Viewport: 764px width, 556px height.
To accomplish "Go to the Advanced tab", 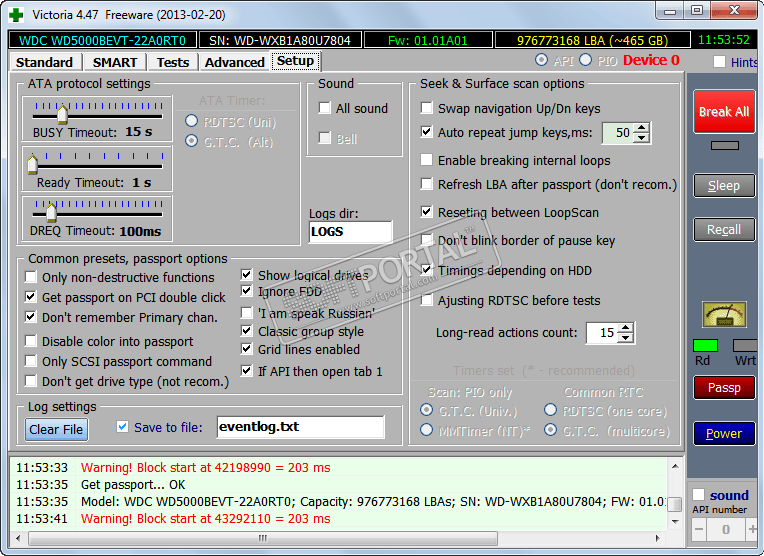I will click(234, 62).
